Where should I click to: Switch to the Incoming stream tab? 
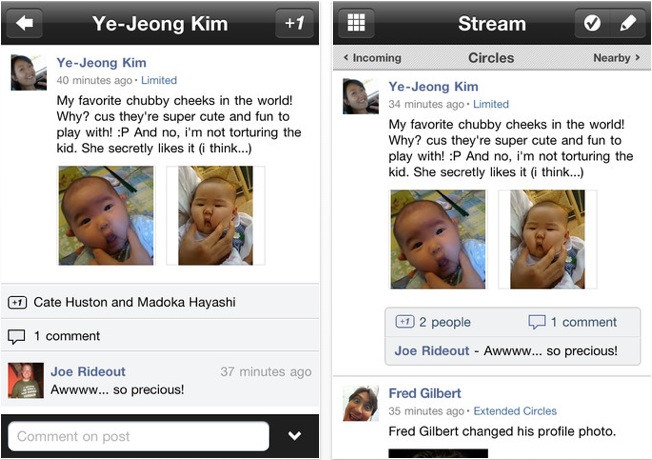pos(373,58)
